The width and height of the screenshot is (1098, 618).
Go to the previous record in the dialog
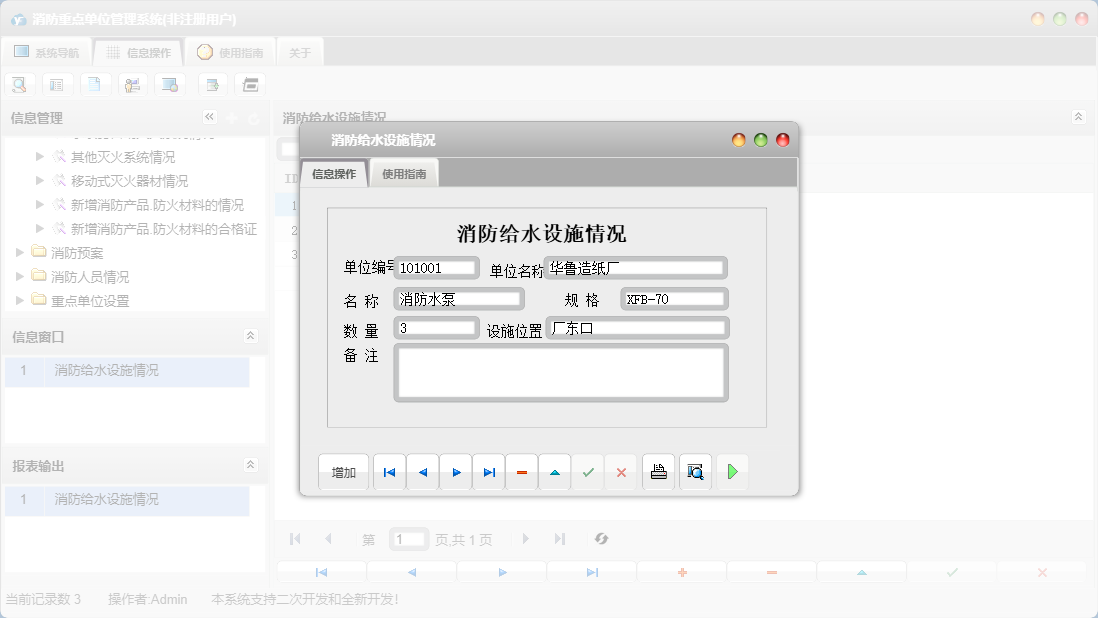tap(422, 471)
